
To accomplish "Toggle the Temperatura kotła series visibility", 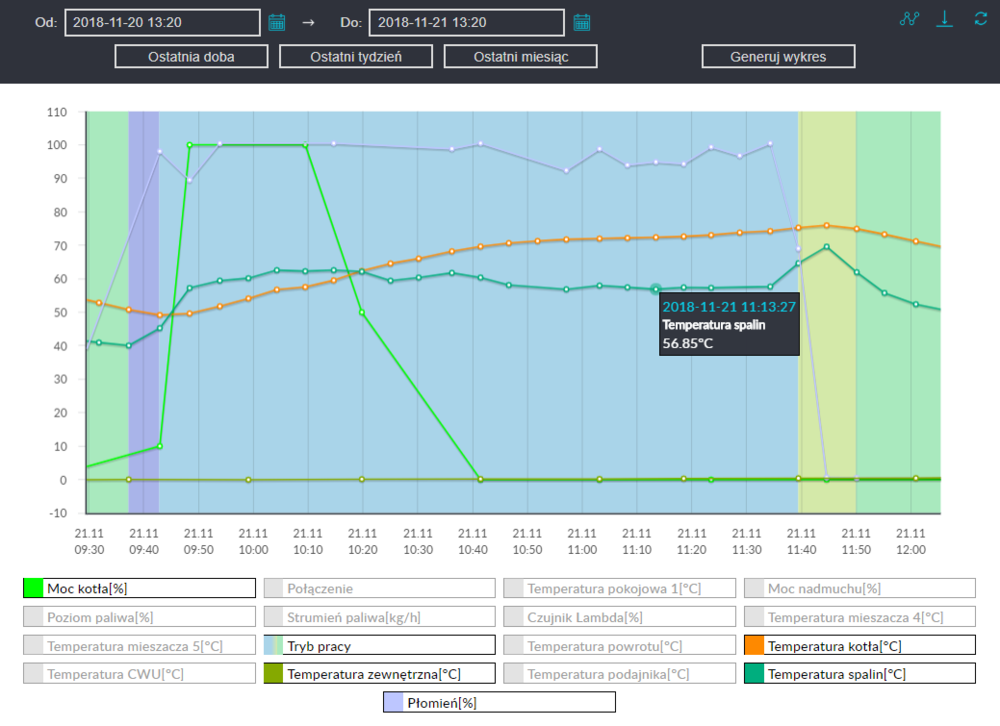I will [860, 646].
